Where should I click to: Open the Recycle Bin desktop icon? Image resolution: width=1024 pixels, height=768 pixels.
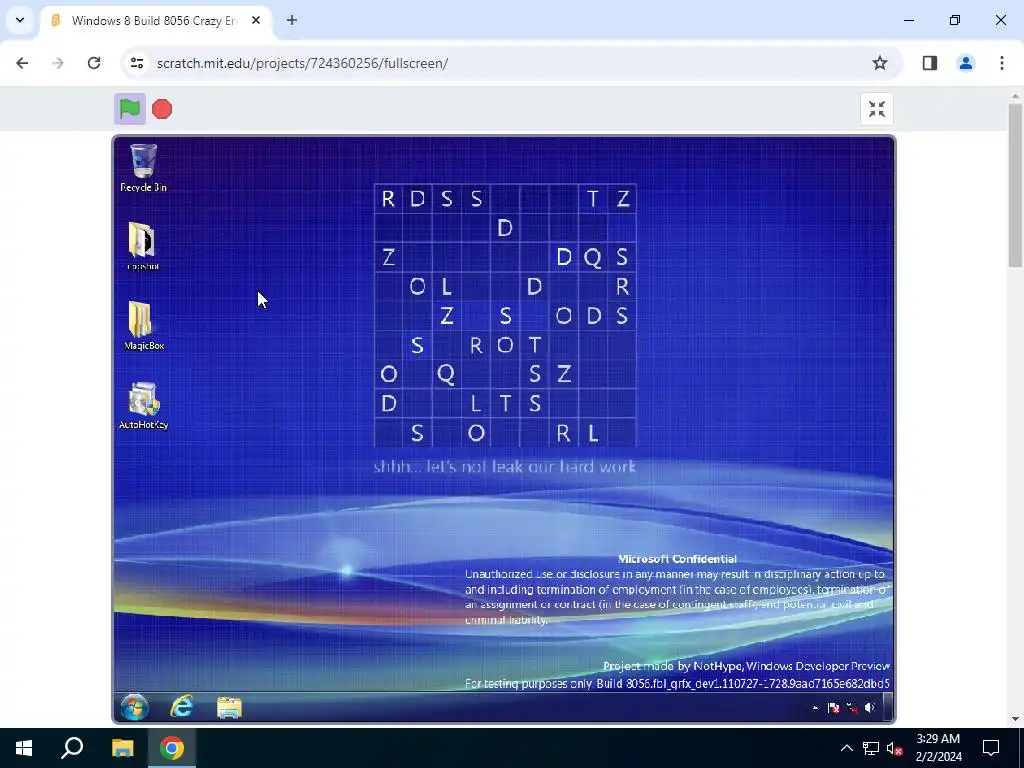(143, 168)
